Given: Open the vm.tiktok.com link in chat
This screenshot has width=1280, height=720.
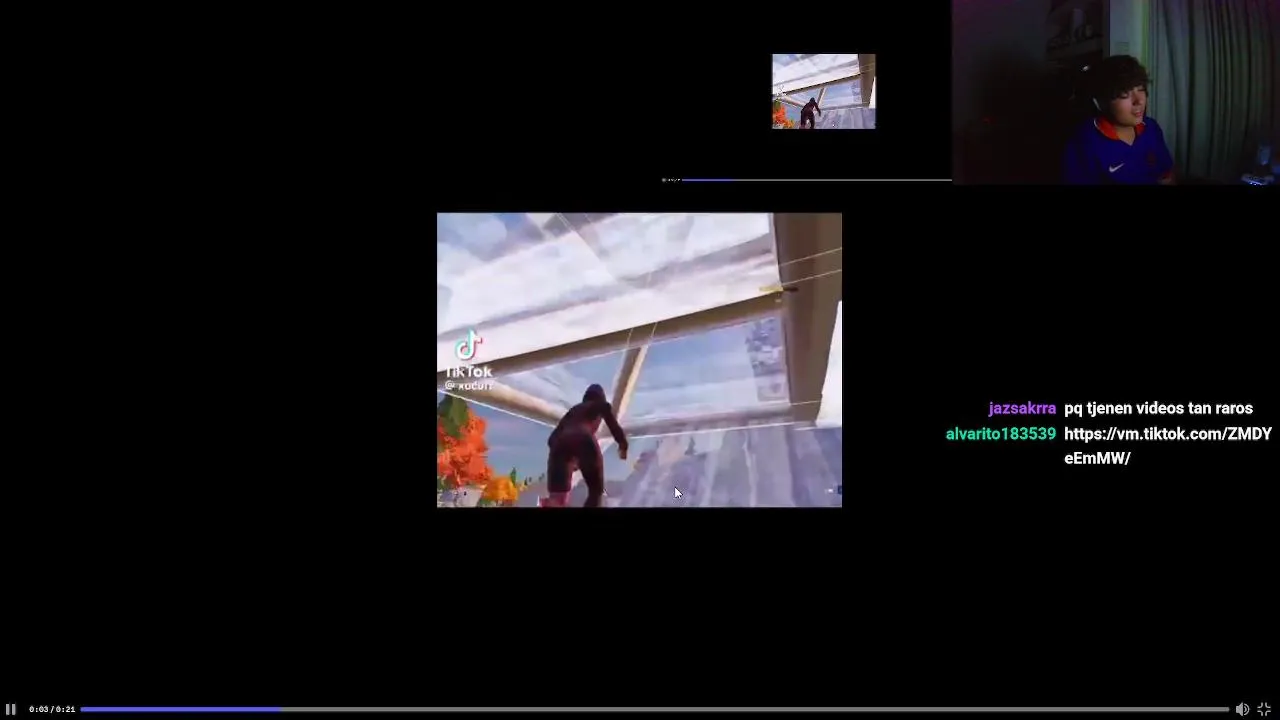Looking at the screenshot, I should (1168, 446).
